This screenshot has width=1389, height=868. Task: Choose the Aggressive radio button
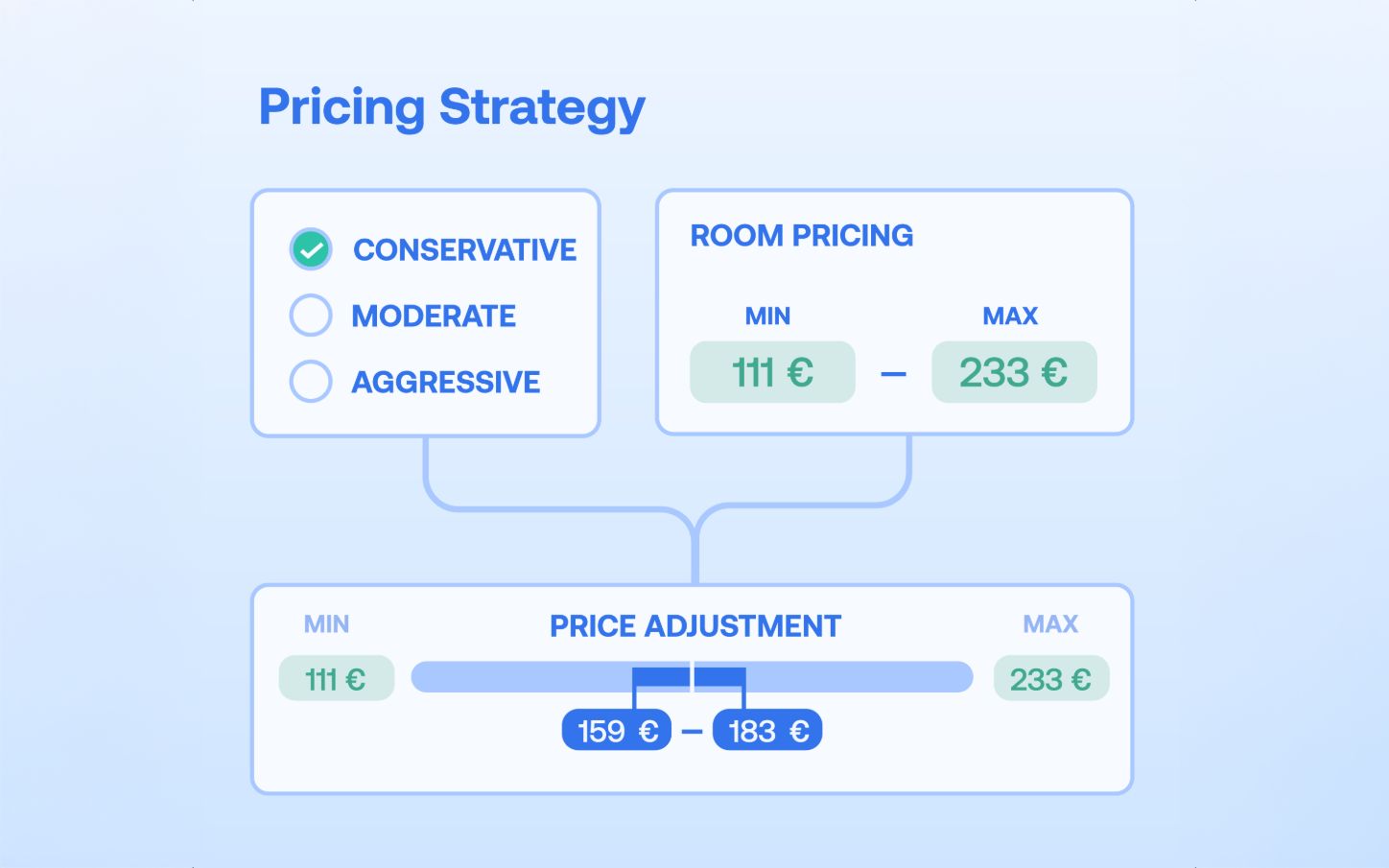click(x=311, y=382)
